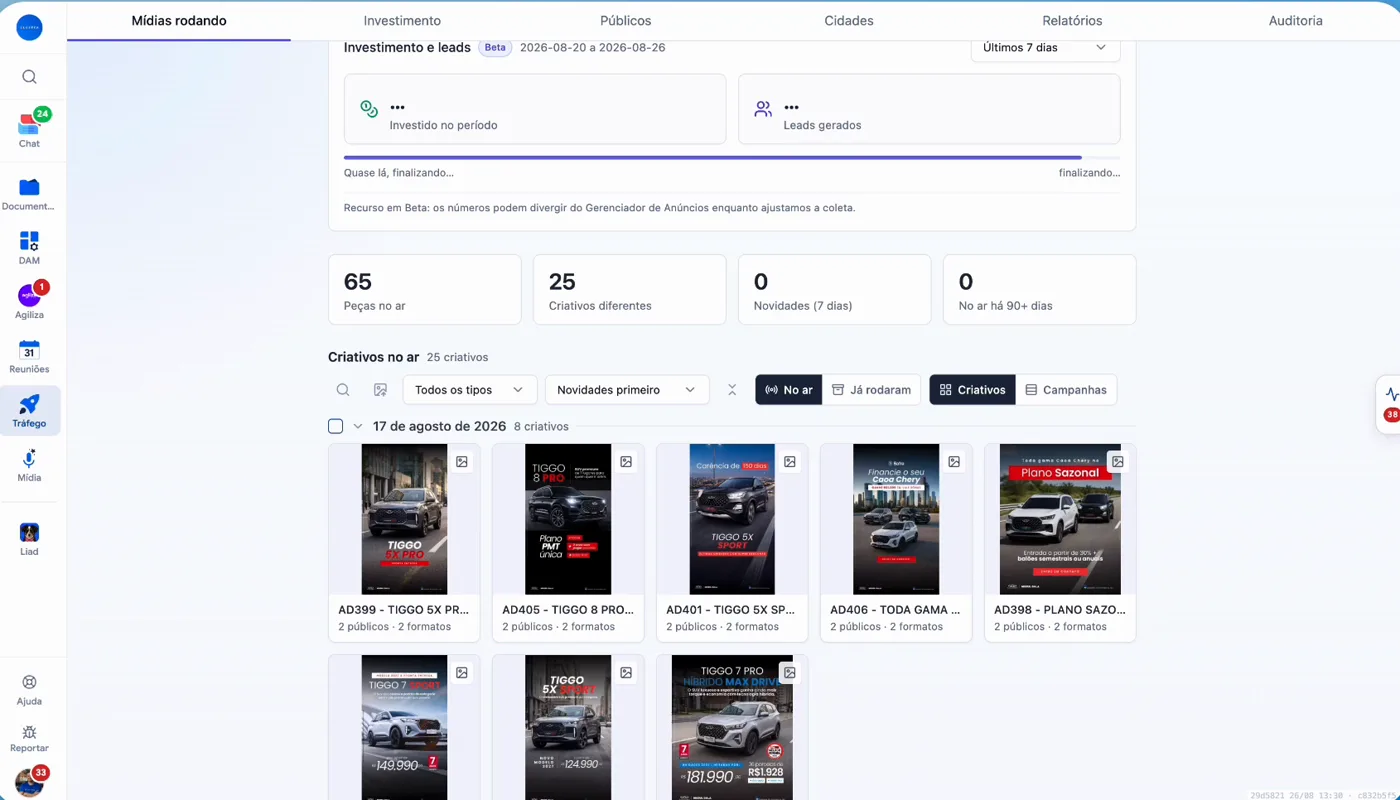Viewport: 1400px width, 800px height.
Task: Click the Novidades (7 dias) stat
Action: (x=834, y=289)
